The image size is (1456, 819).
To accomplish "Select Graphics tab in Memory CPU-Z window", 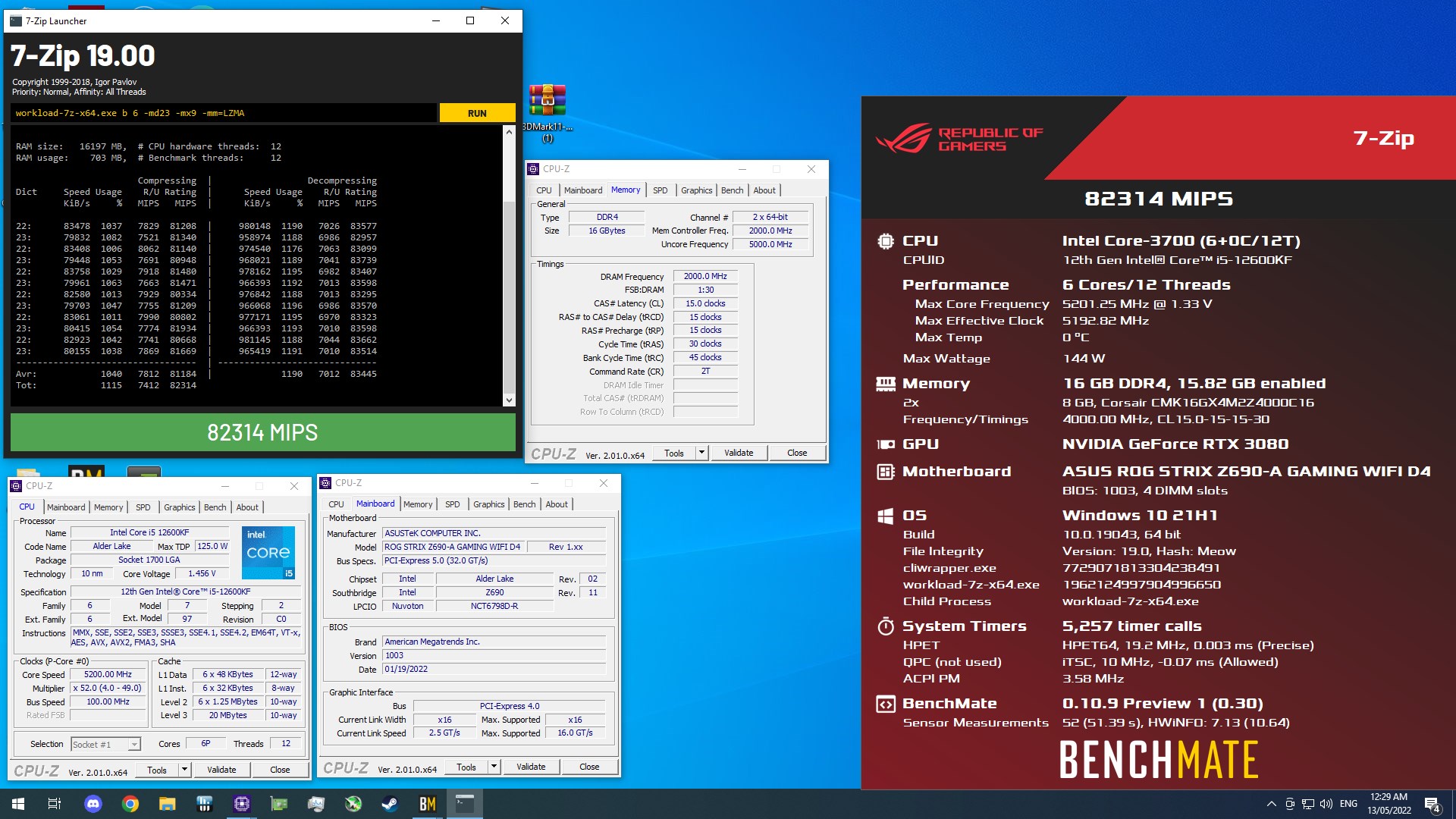I will pyautogui.click(x=696, y=190).
